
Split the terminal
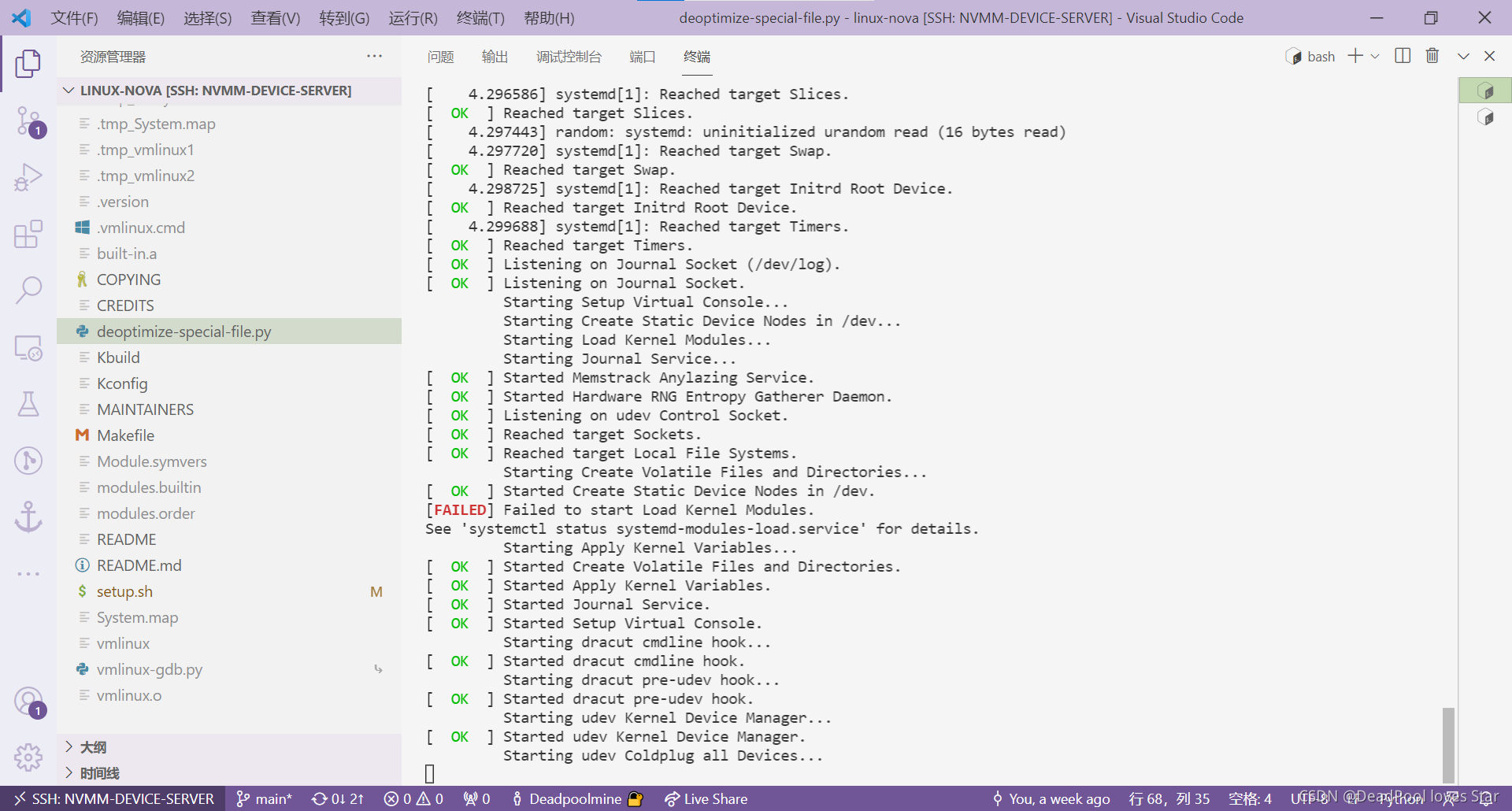pyautogui.click(x=1403, y=56)
